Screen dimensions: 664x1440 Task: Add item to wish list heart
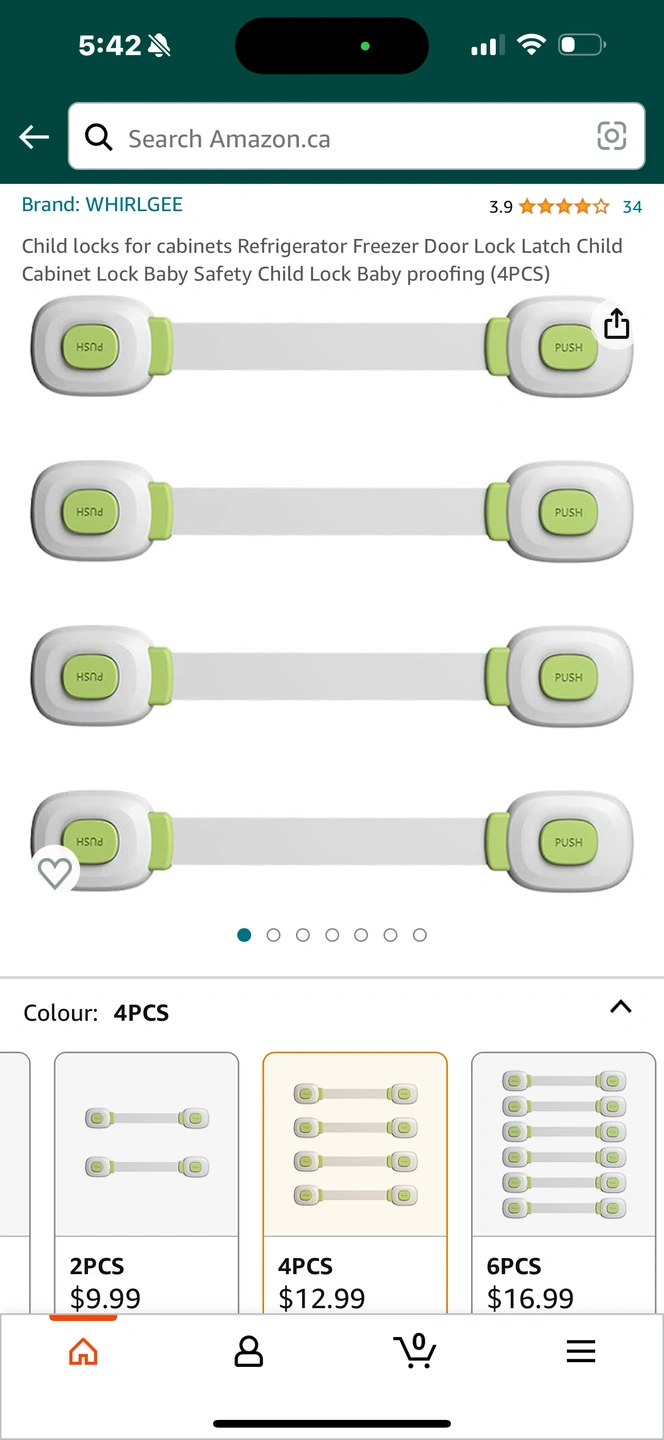pos(55,873)
